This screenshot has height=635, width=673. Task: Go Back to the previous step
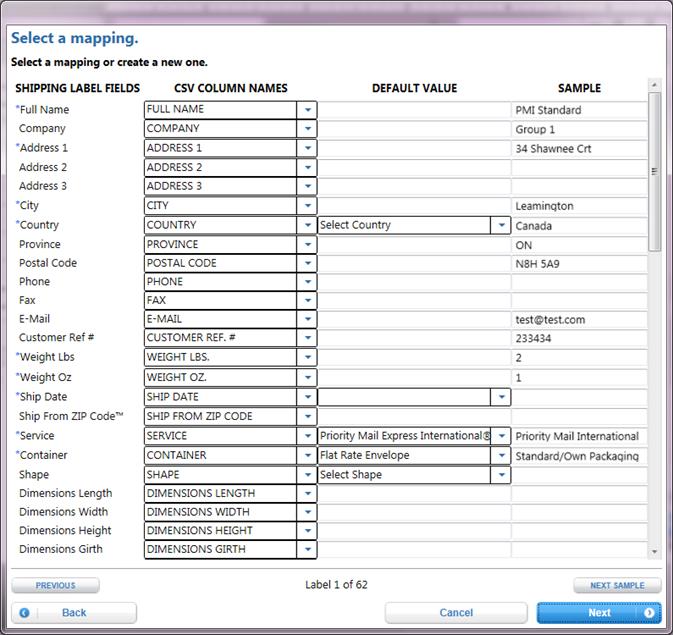(74, 613)
